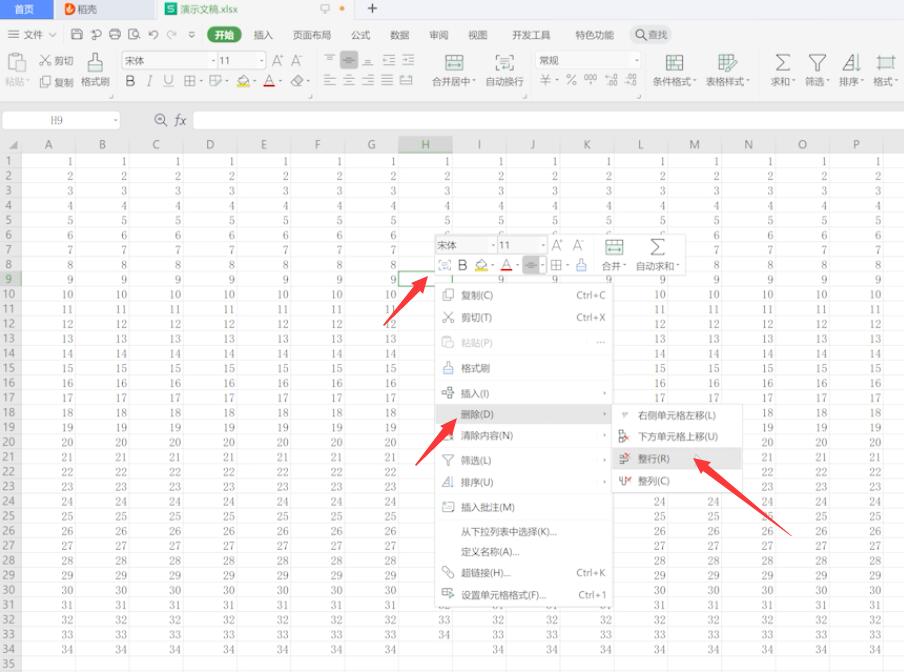Click the 查找 search button
Viewport: 904px width, 672px height.
click(650, 35)
